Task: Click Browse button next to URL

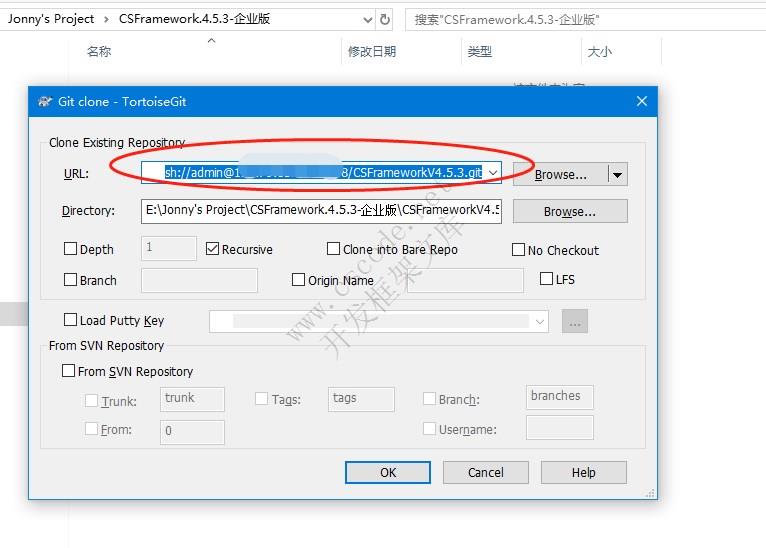Action: pyautogui.click(x=560, y=174)
